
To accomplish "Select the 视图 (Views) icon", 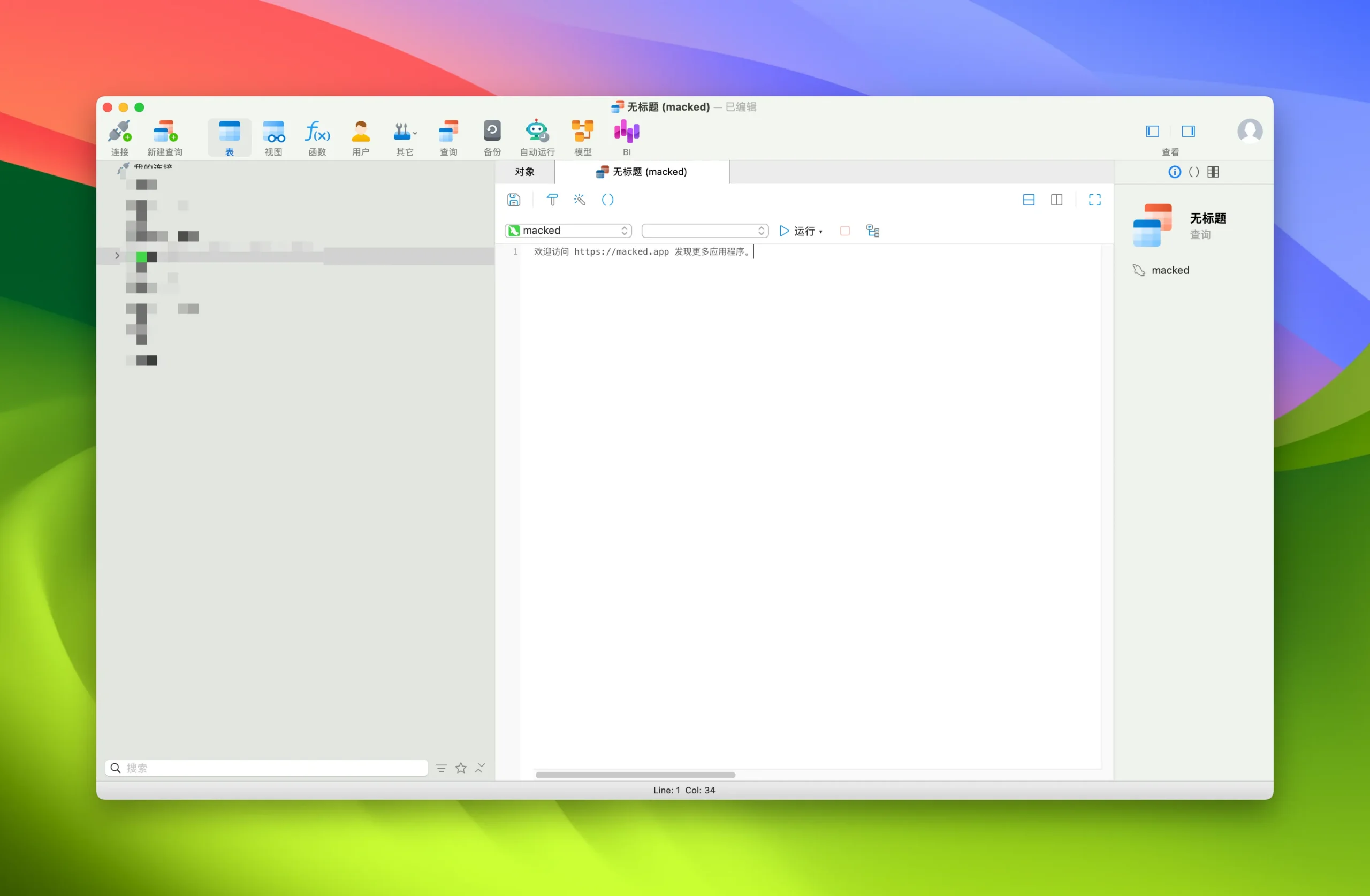I will tap(273, 136).
